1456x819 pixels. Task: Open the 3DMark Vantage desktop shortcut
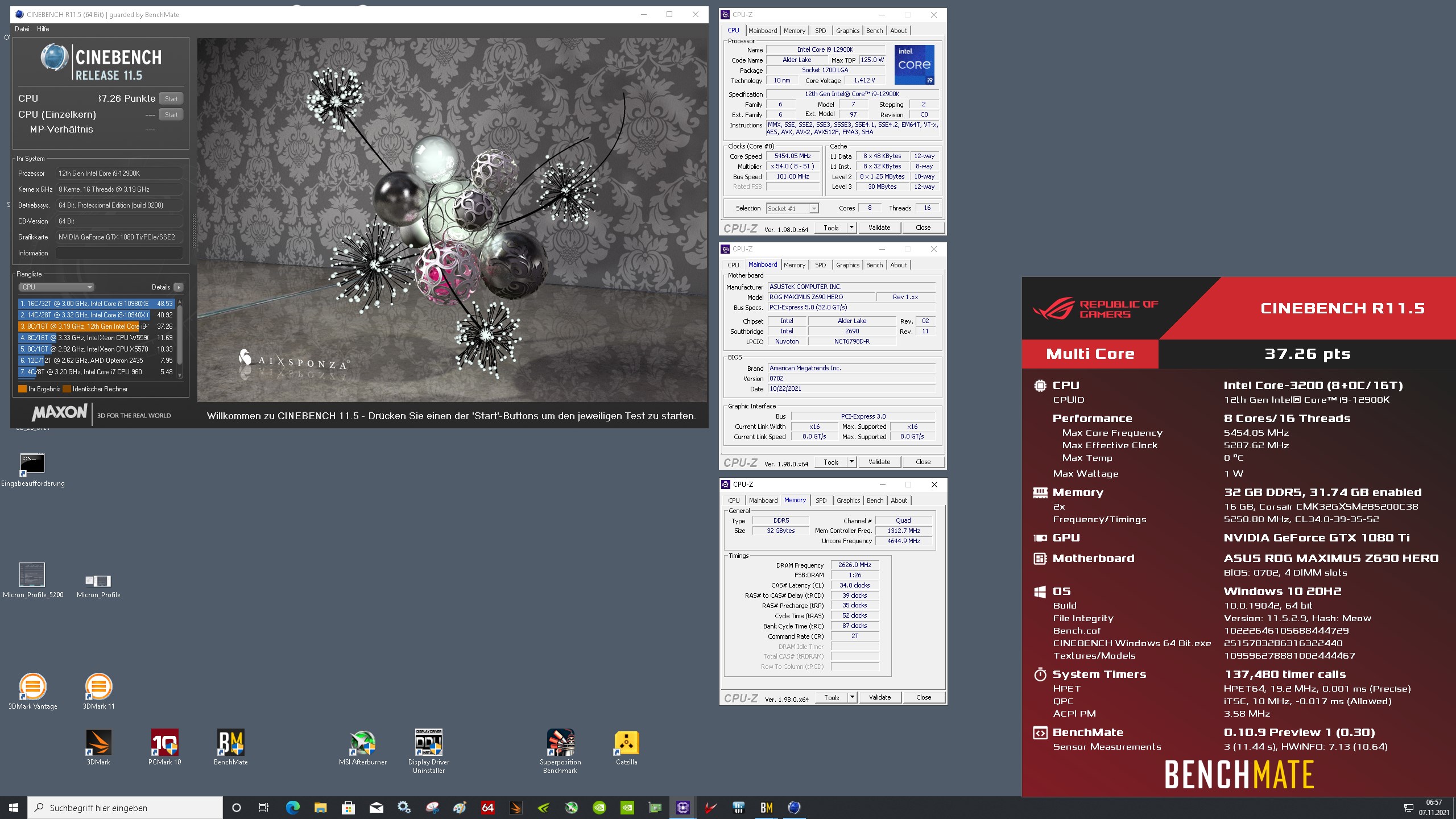(33, 691)
